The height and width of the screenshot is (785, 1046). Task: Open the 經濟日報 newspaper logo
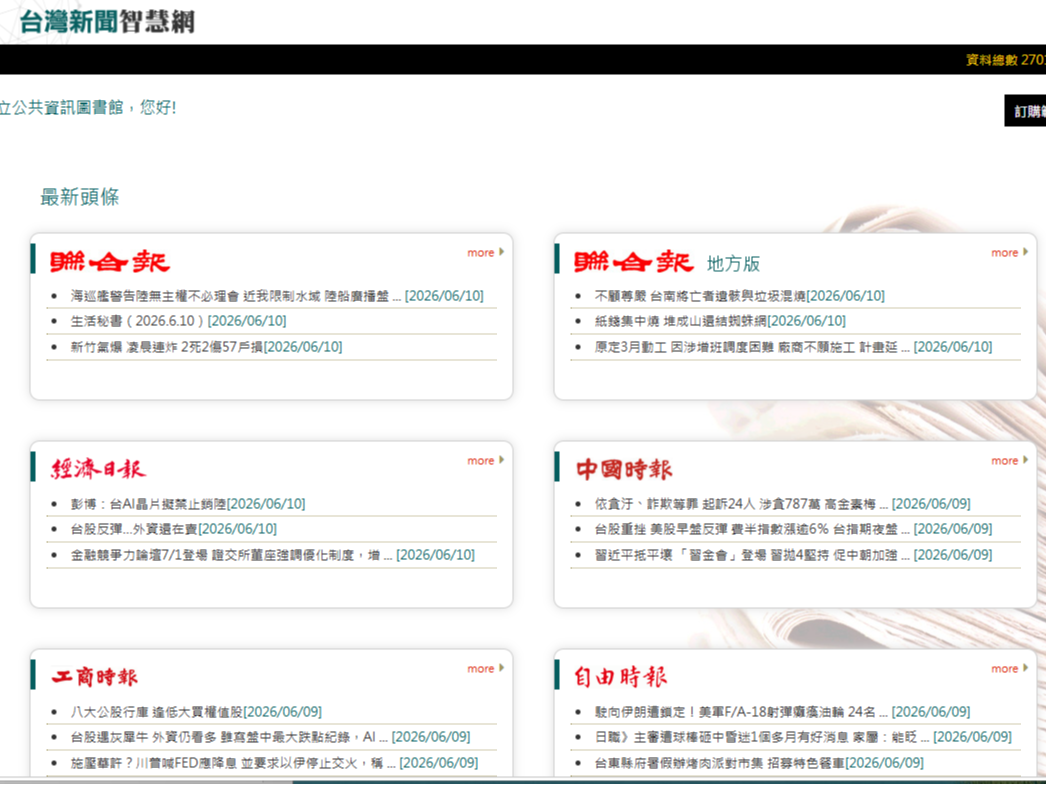(x=98, y=469)
